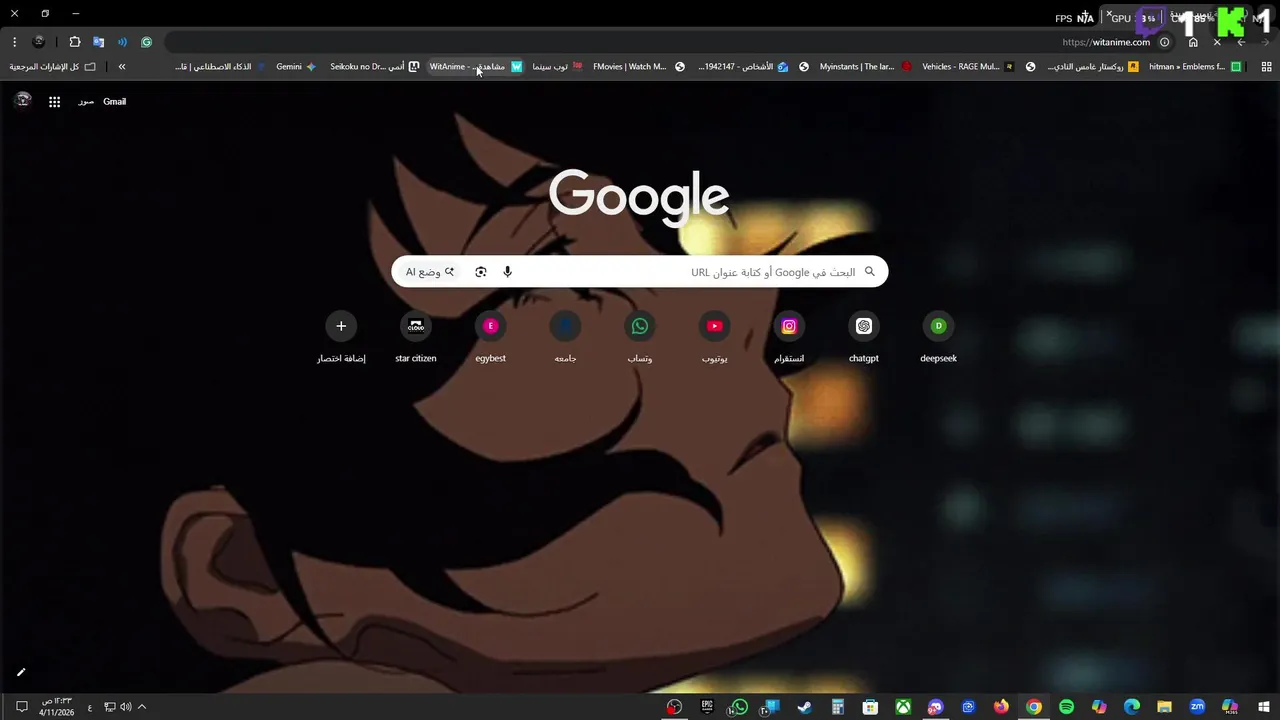Open the Extensions puzzle icon

(x=75, y=42)
